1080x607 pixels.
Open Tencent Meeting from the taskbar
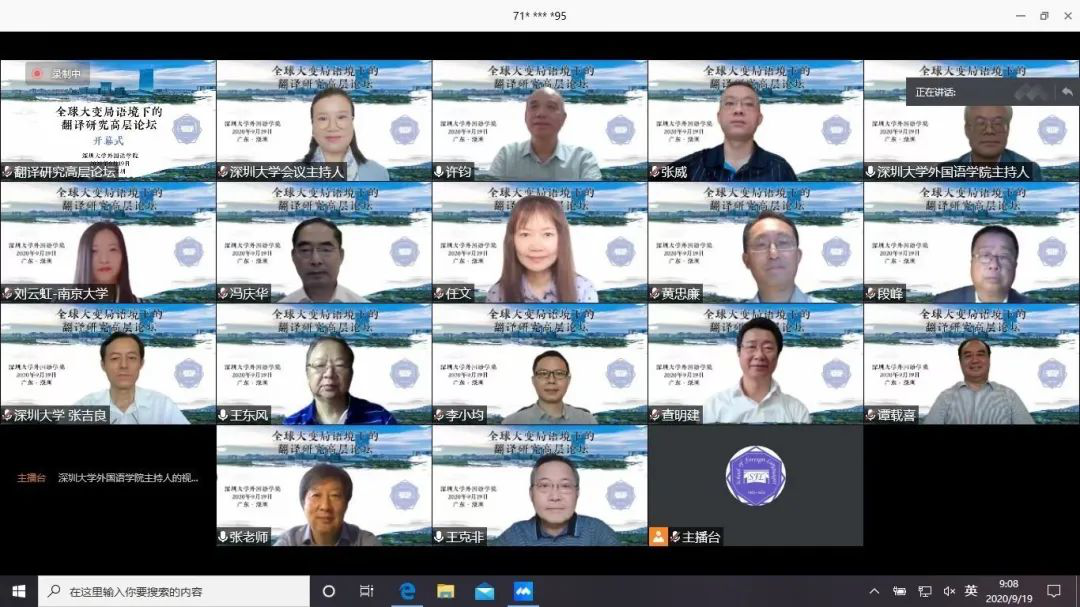tap(523, 591)
